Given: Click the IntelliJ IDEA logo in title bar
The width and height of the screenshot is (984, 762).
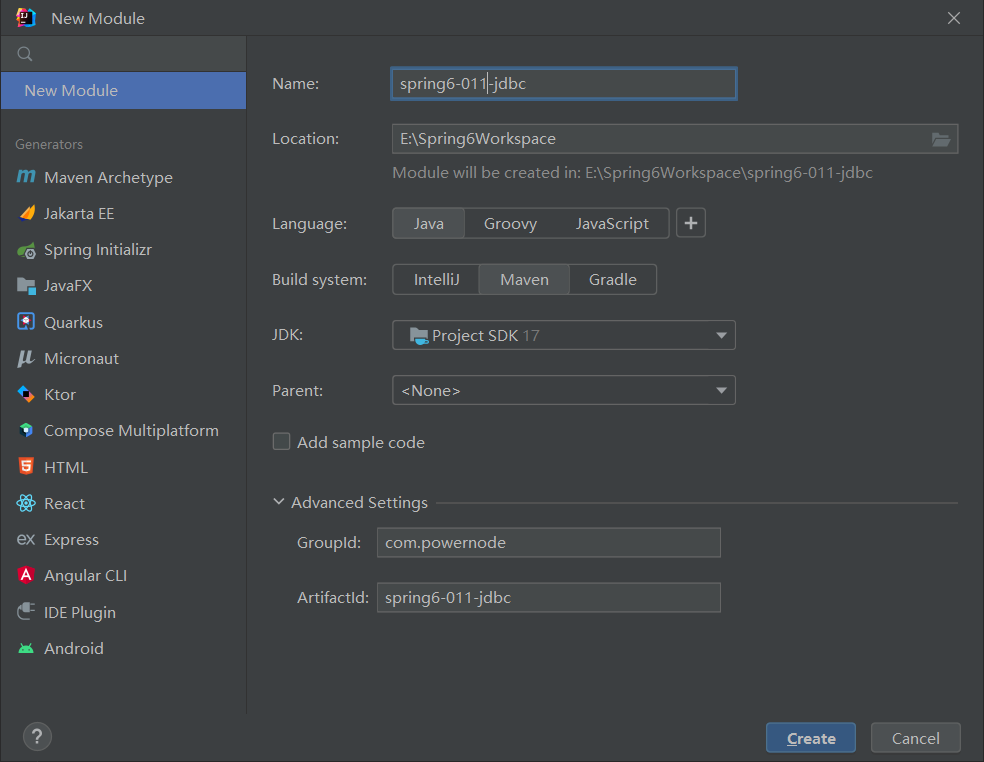Looking at the screenshot, I should click(x=26, y=18).
